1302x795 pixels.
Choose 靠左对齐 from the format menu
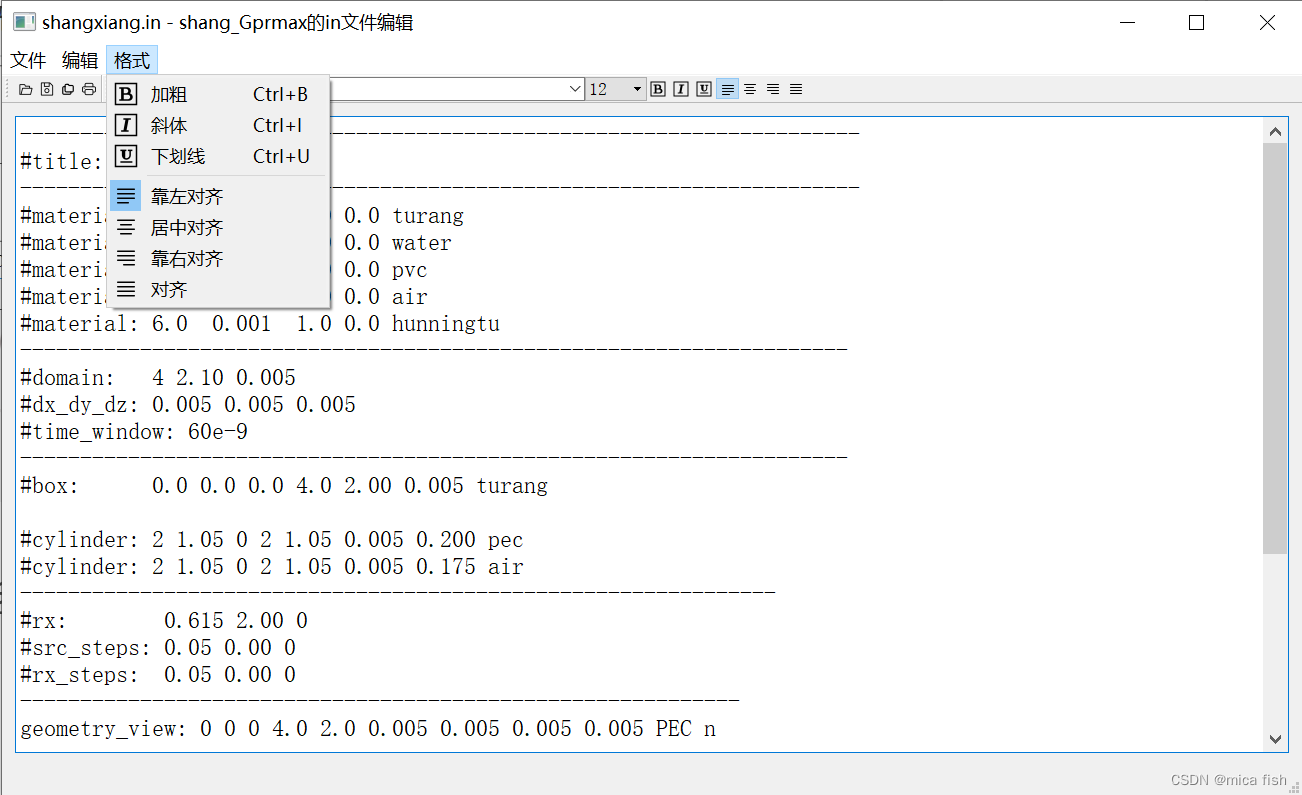click(x=218, y=196)
